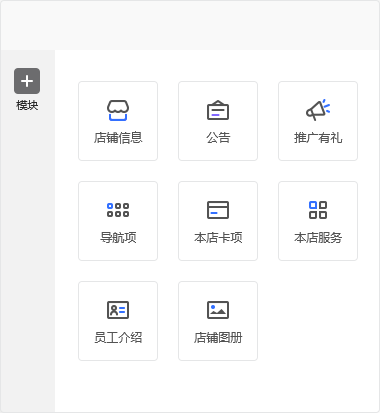
Task: Click the 公告 notice board icon
Action: tap(218, 110)
